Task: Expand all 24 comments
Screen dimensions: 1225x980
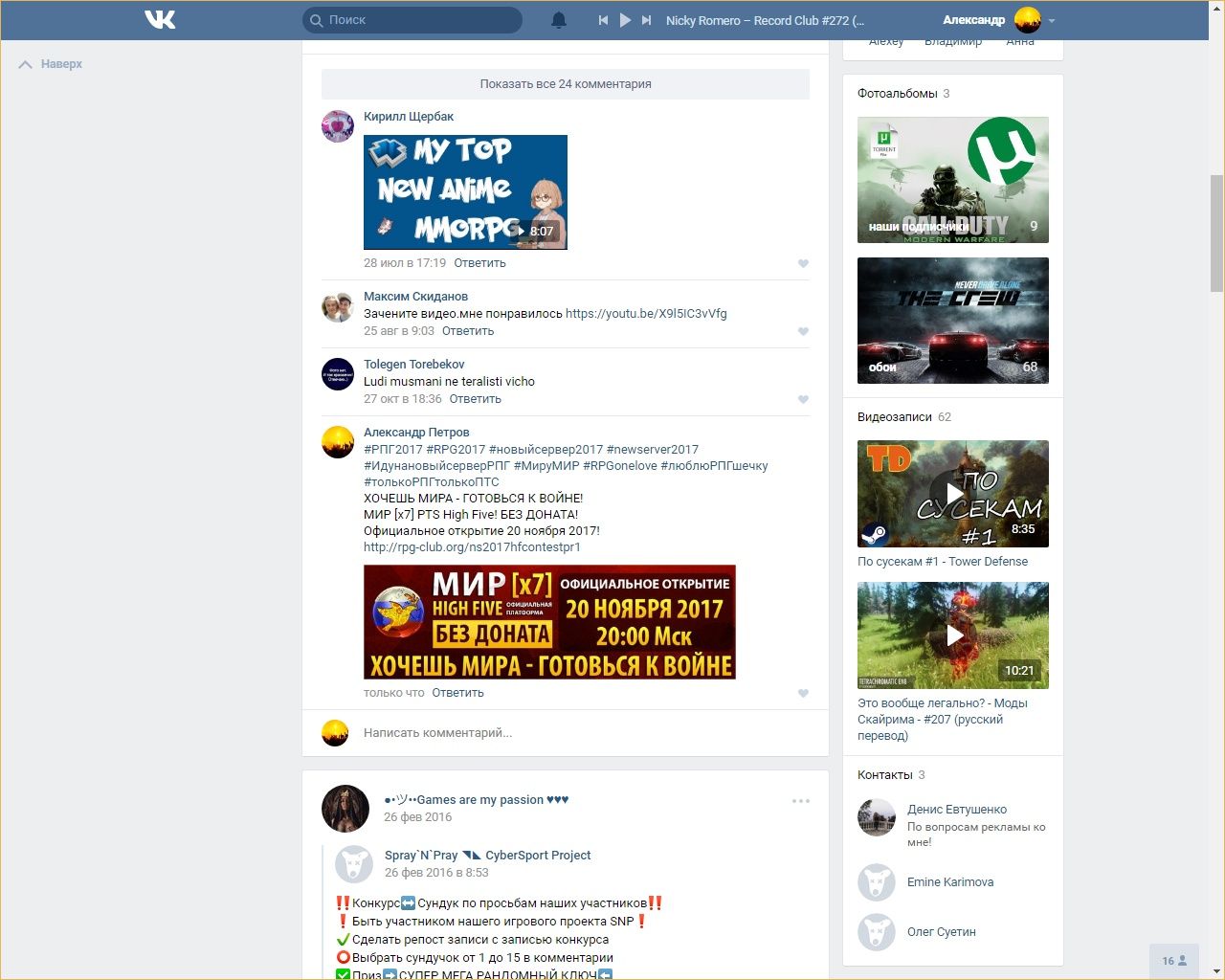Action: [565, 84]
